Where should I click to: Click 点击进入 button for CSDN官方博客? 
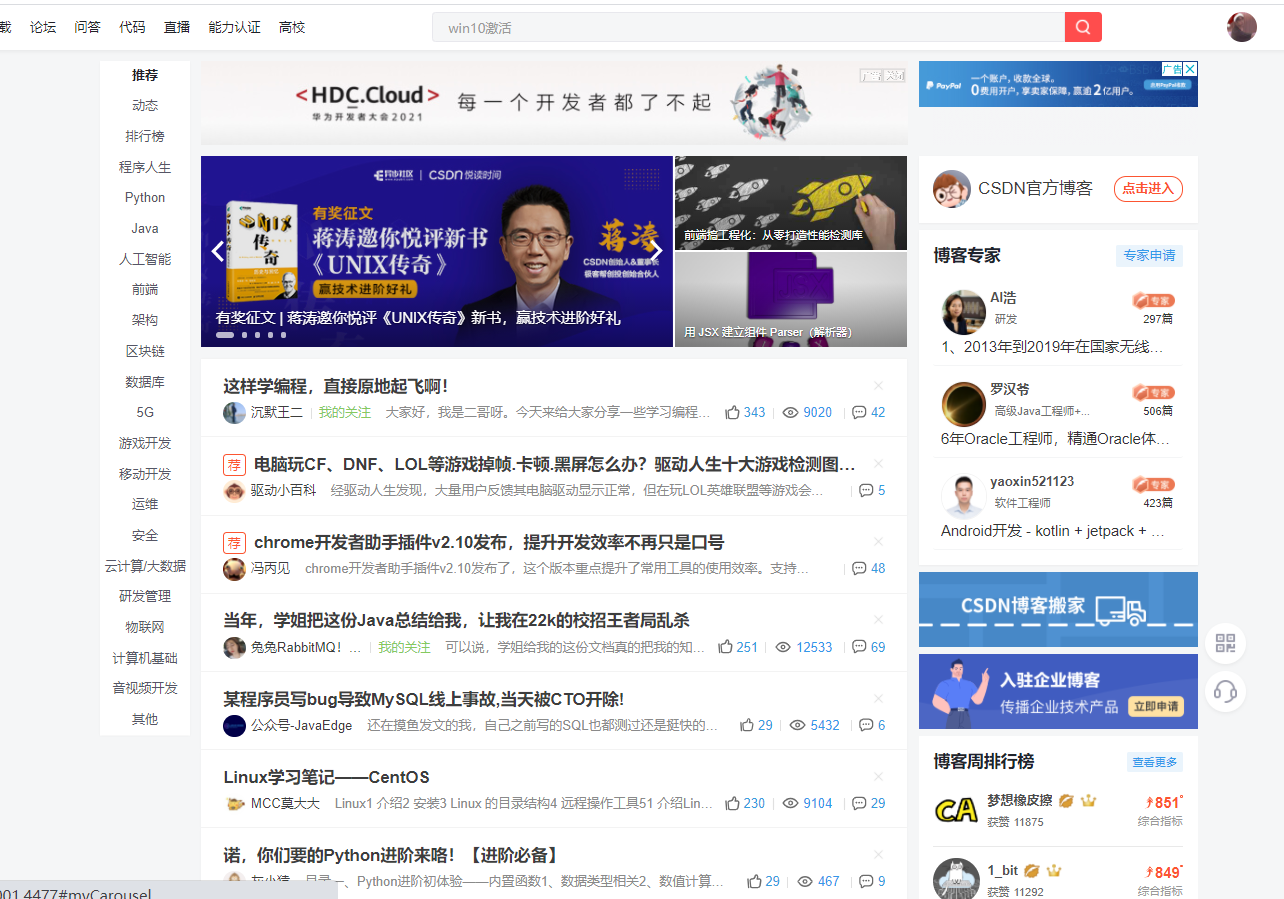point(1148,188)
